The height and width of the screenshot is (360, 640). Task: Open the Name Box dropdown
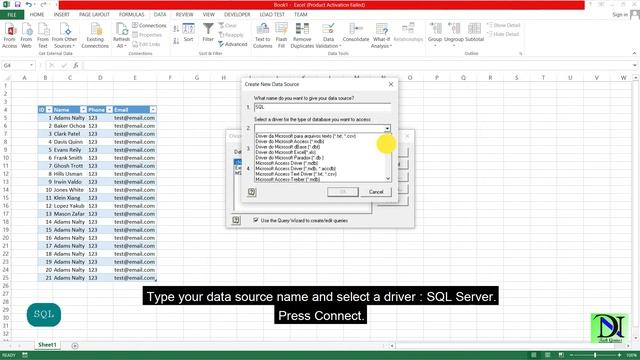point(31,65)
